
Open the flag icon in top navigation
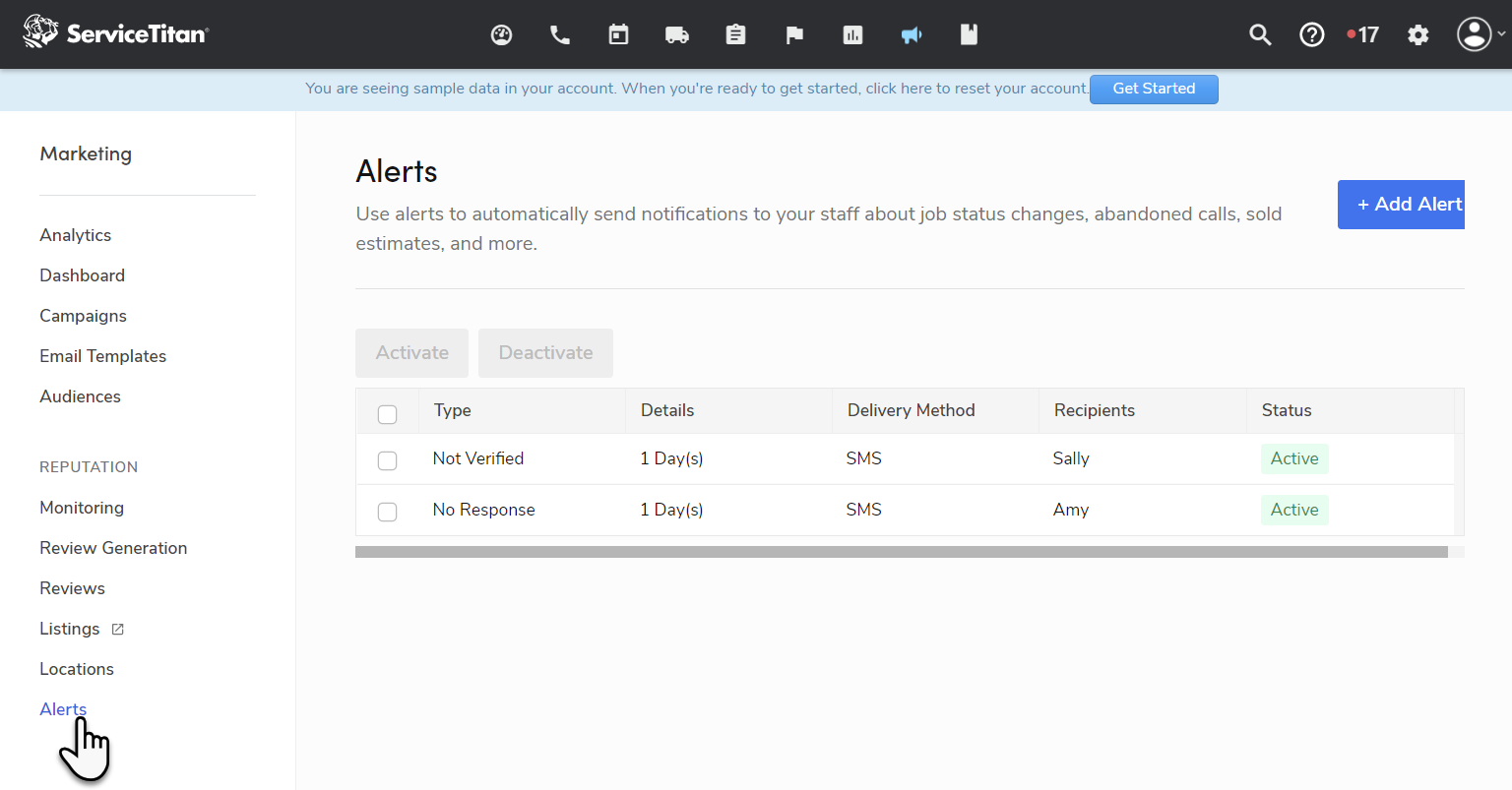[794, 35]
